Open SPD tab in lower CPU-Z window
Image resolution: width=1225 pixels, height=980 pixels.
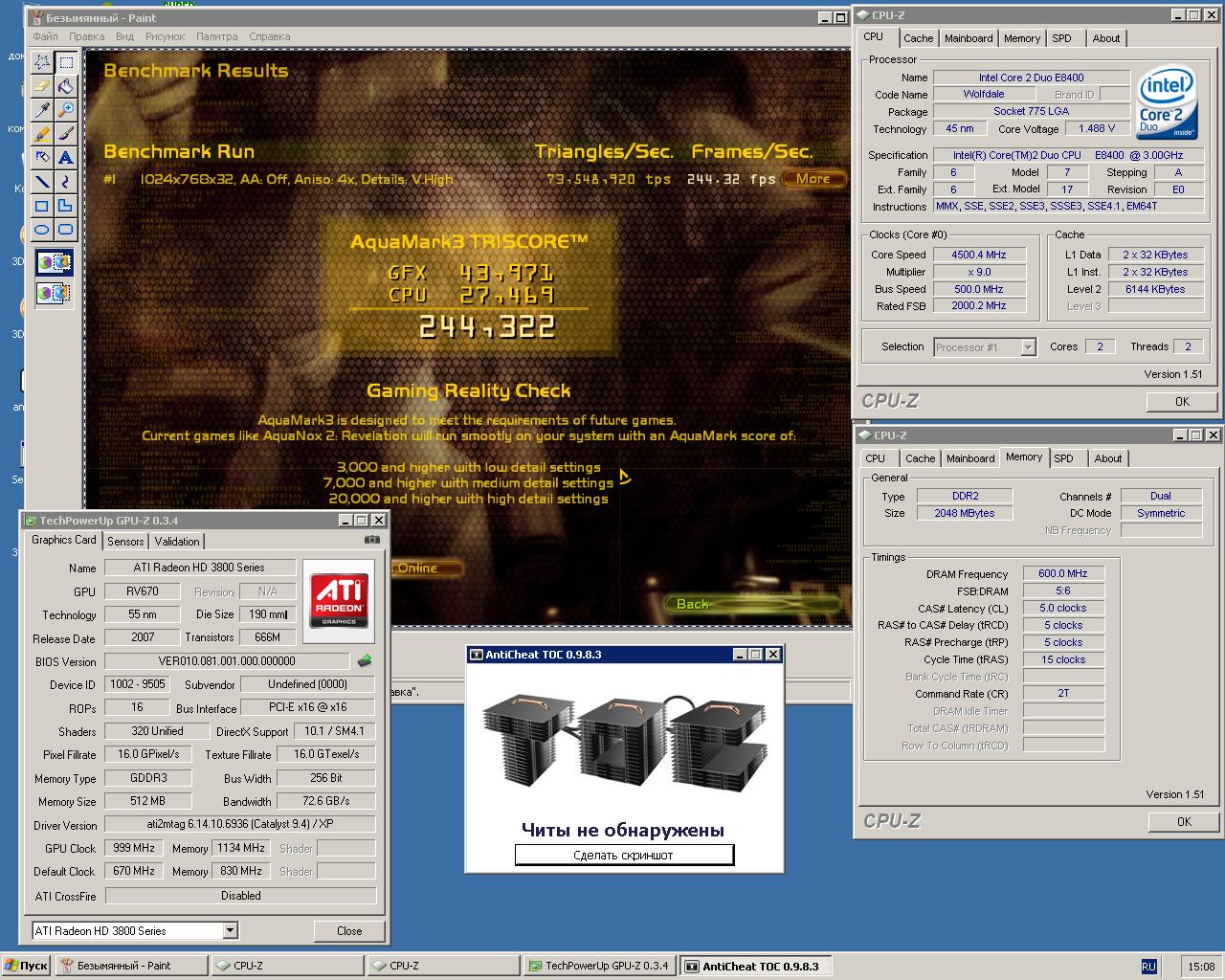1064,458
